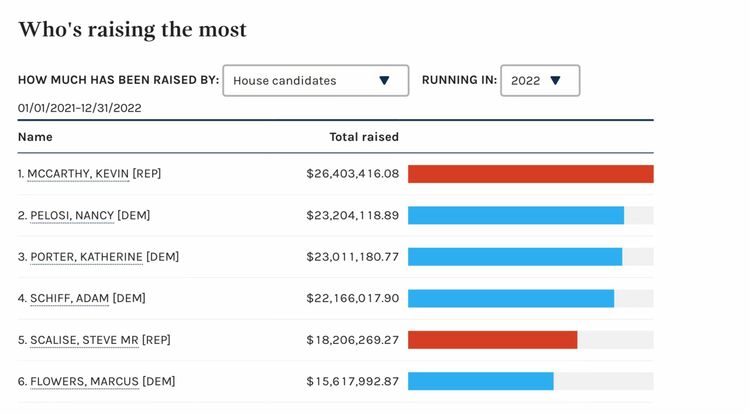Open the SCALISE, STEVE MR candidate link
The width and height of the screenshot is (750, 414).
84,340
